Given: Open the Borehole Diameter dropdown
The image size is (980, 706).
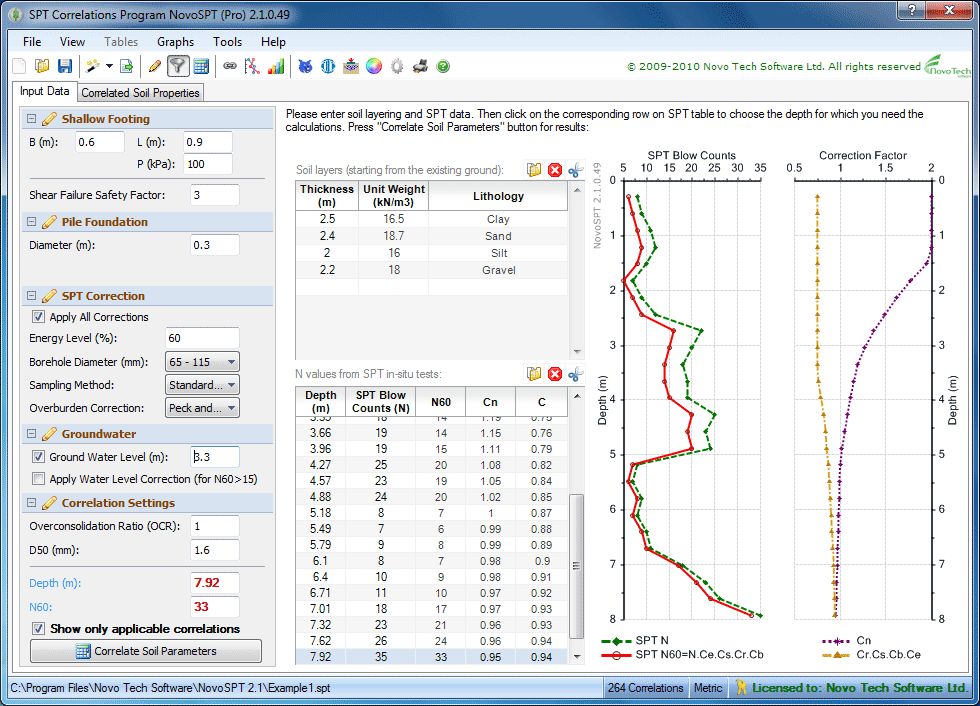Looking at the screenshot, I should tap(202, 362).
